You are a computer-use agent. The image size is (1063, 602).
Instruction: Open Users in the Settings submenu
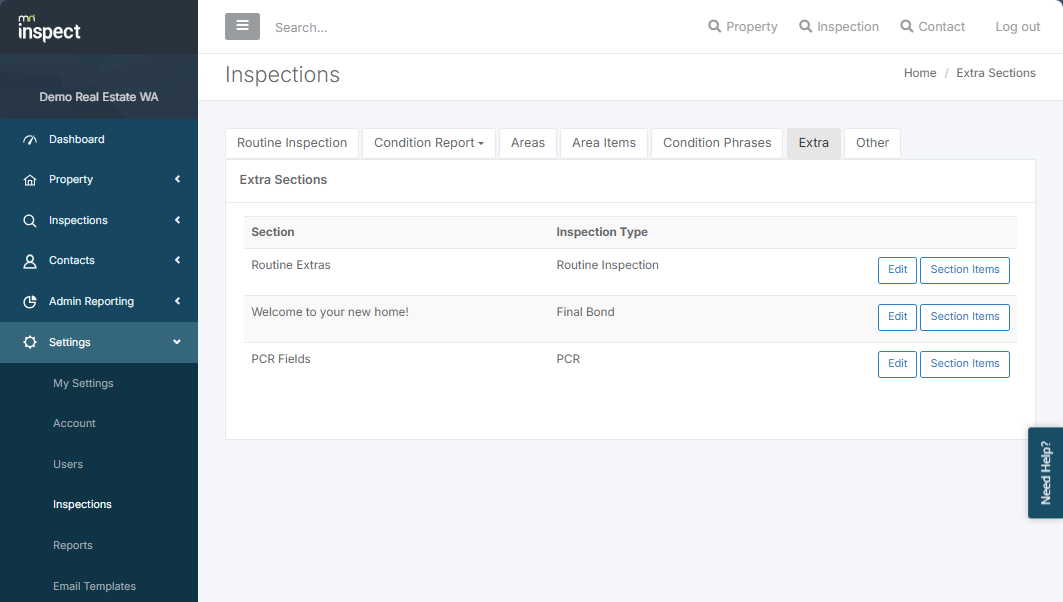(x=68, y=464)
